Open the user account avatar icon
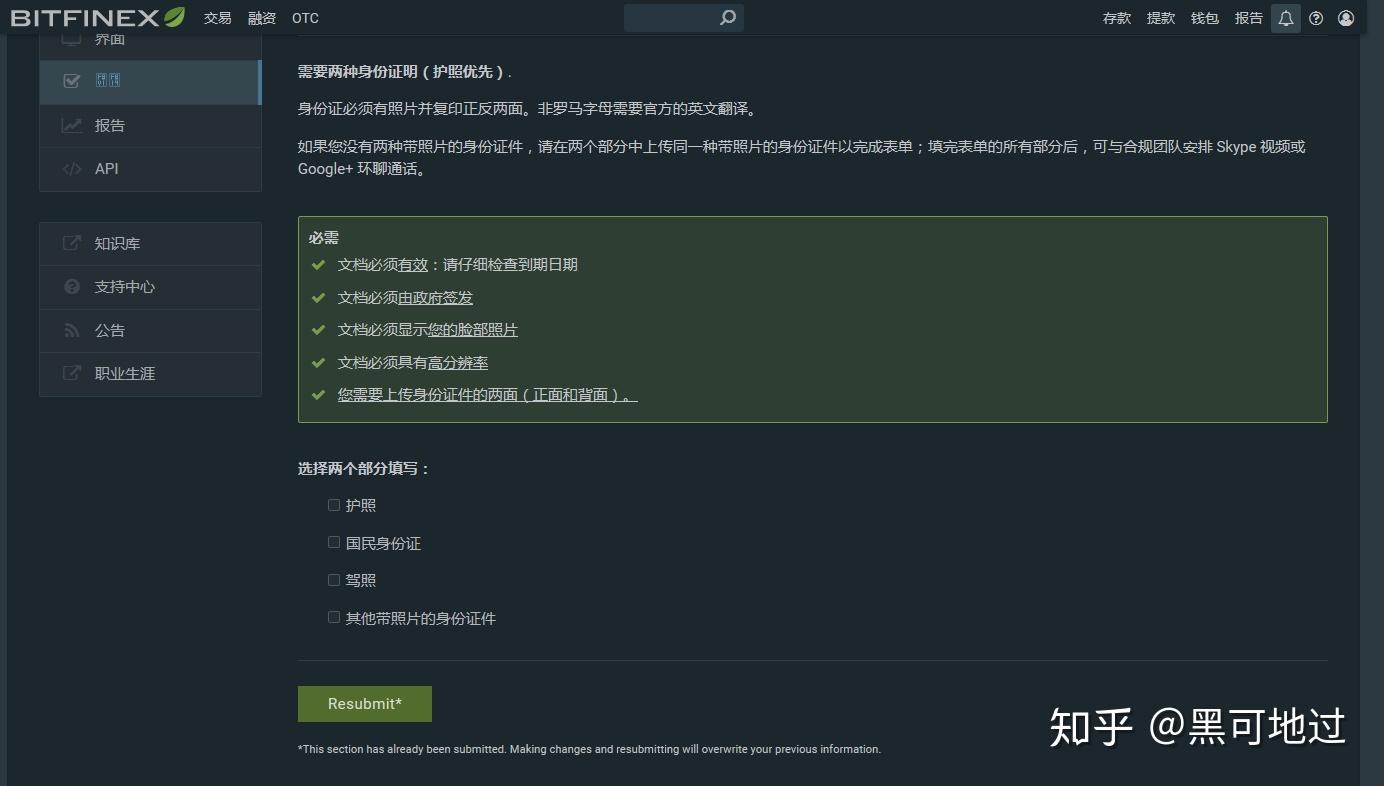The image size is (1384, 786). coord(1347,17)
